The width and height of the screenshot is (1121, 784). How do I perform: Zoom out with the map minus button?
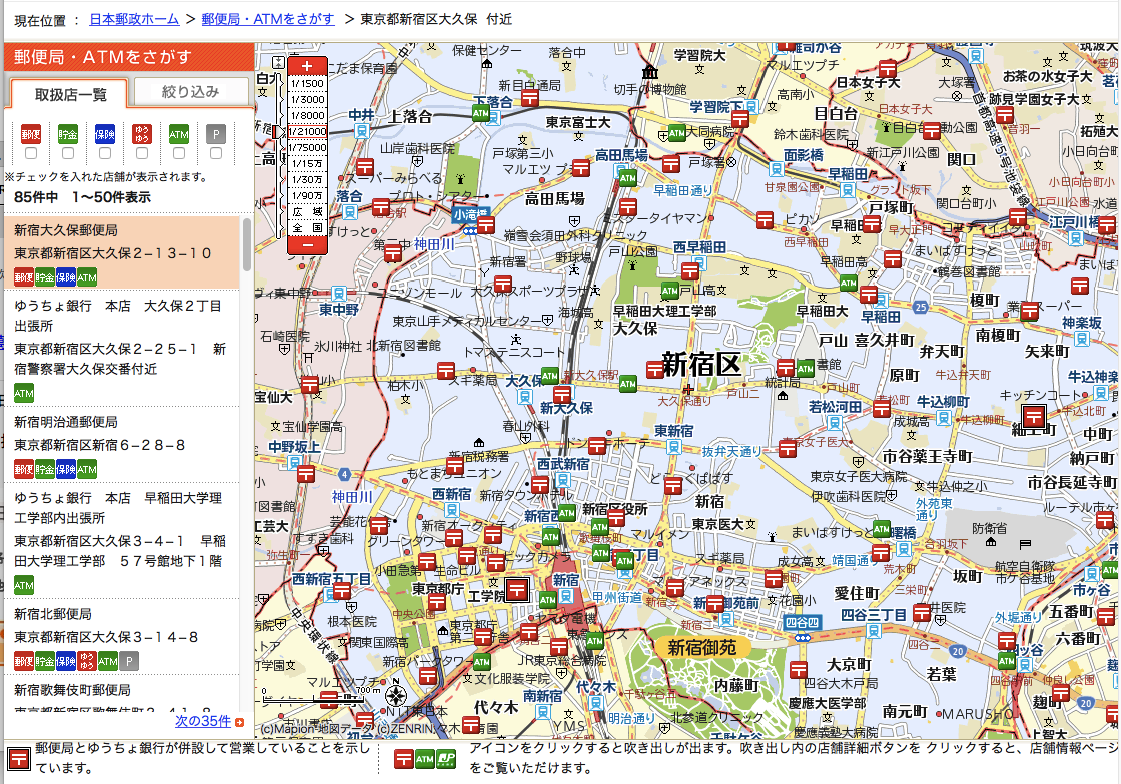pyautogui.click(x=307, y=243)
